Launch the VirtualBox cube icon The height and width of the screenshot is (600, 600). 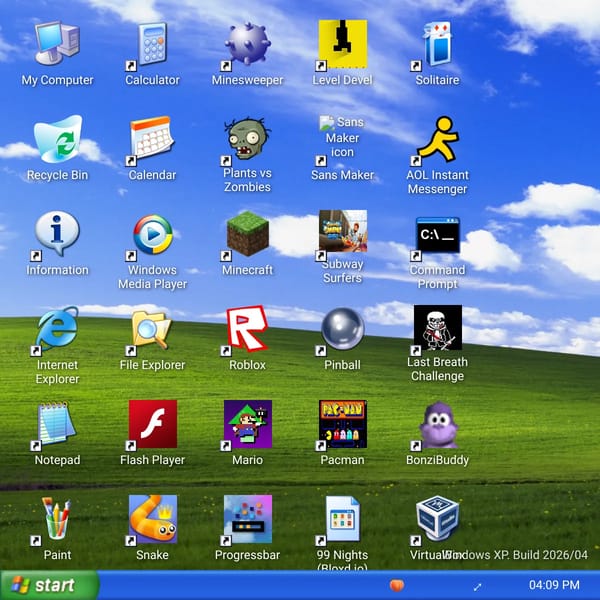coord(437,519)
